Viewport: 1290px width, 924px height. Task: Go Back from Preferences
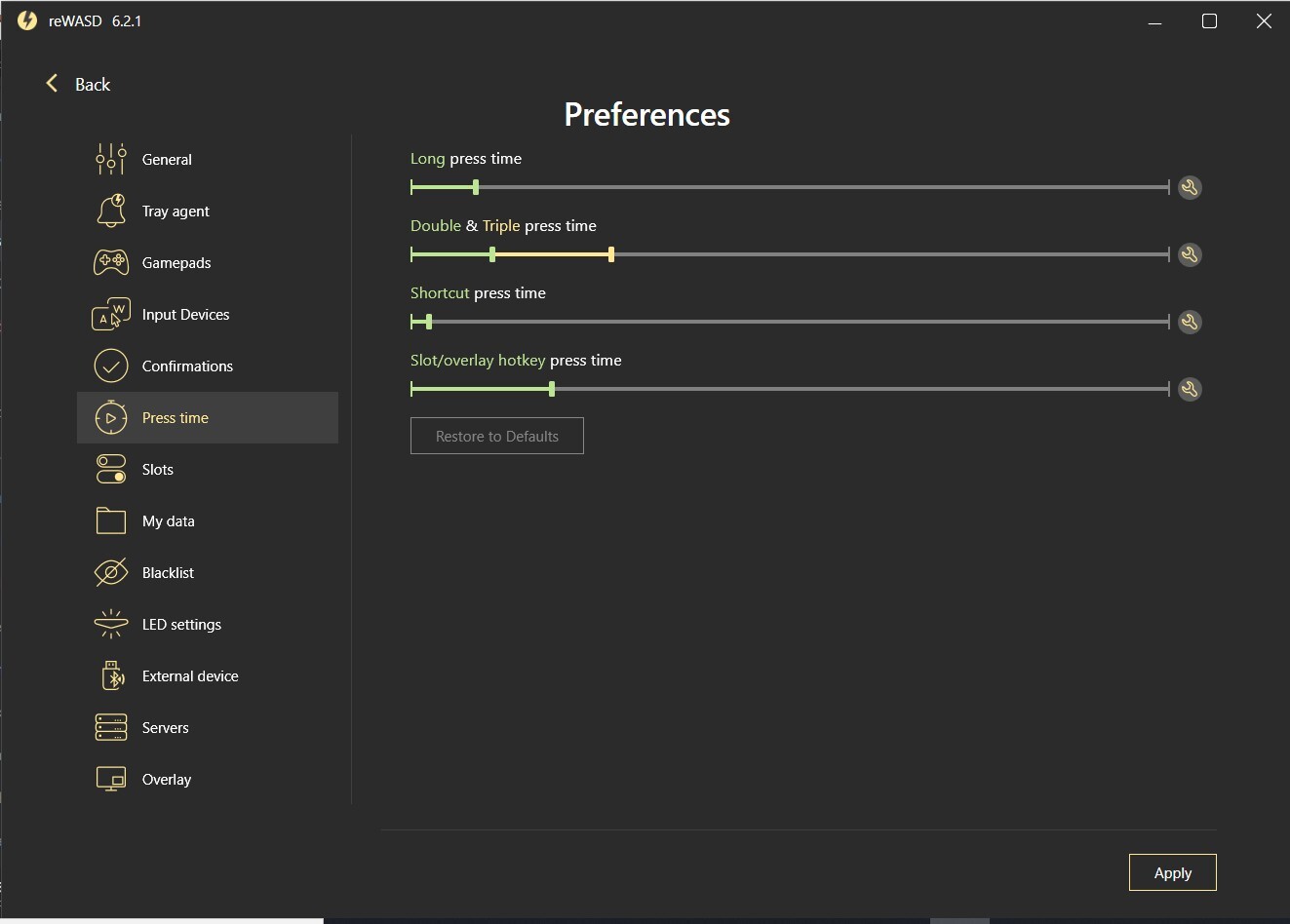tap(78, 84)
